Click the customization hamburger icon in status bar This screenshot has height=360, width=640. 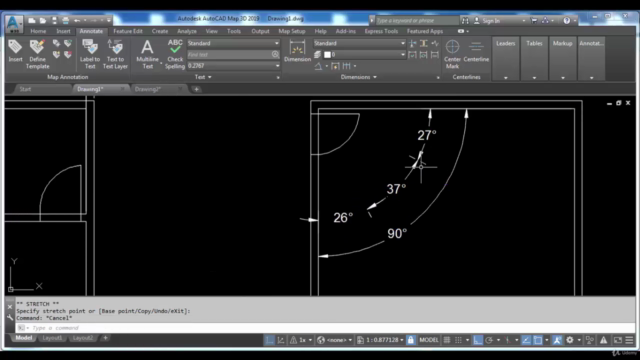(x=629, y=340)
